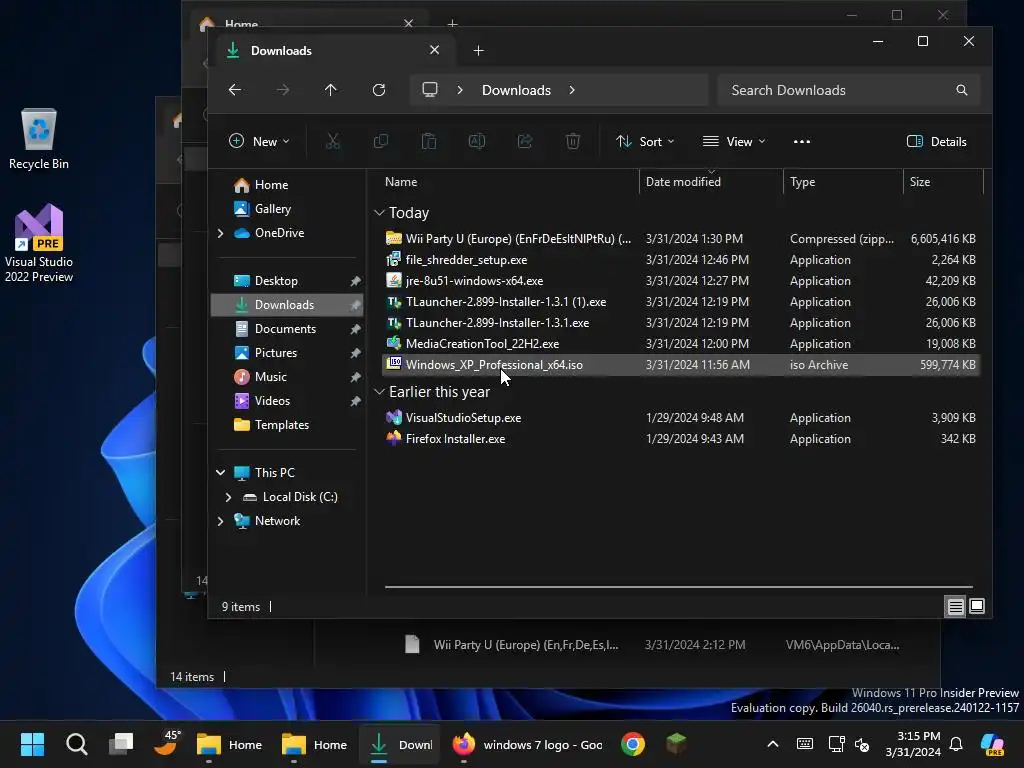Open the View dropdown

tap(733, 141)
